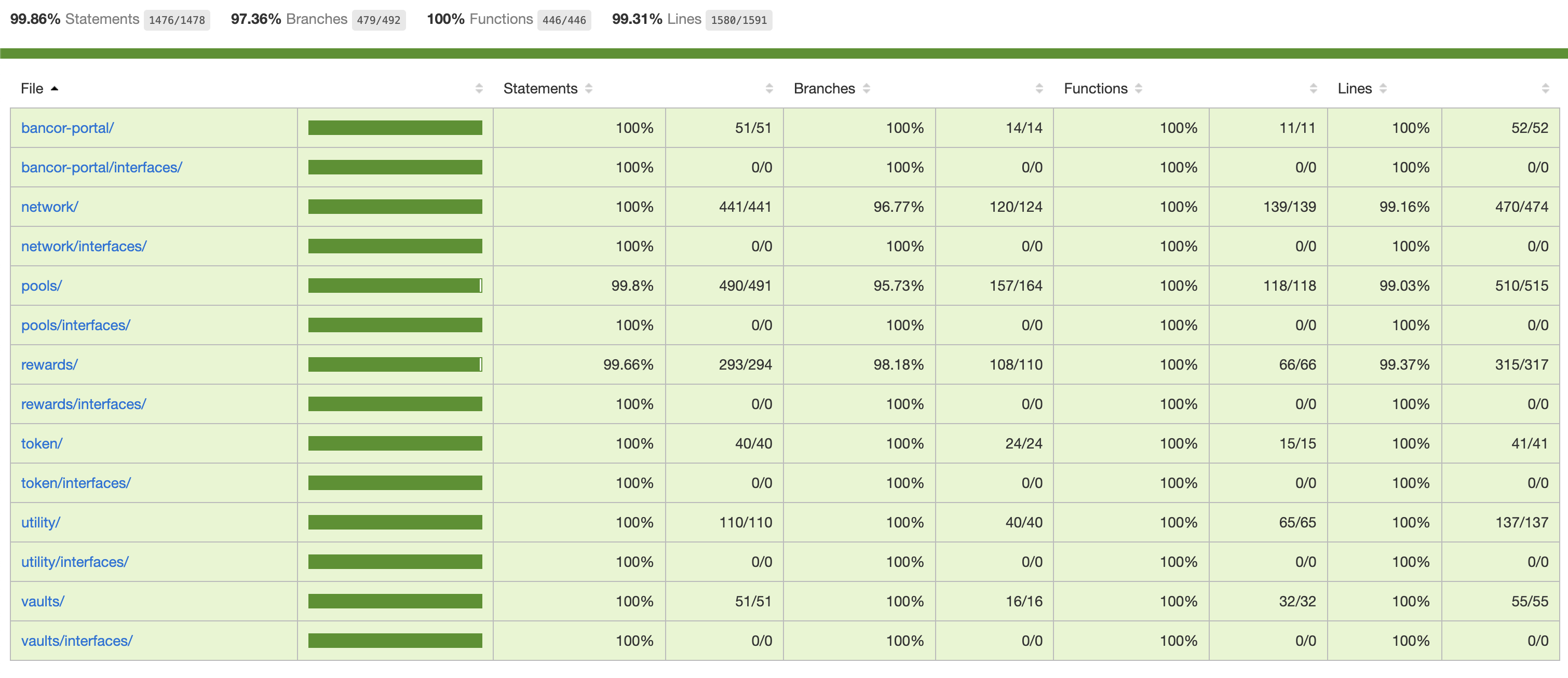Click sort arrows beside Functions header
1568x678 pixels.
tap(1138, 89)
